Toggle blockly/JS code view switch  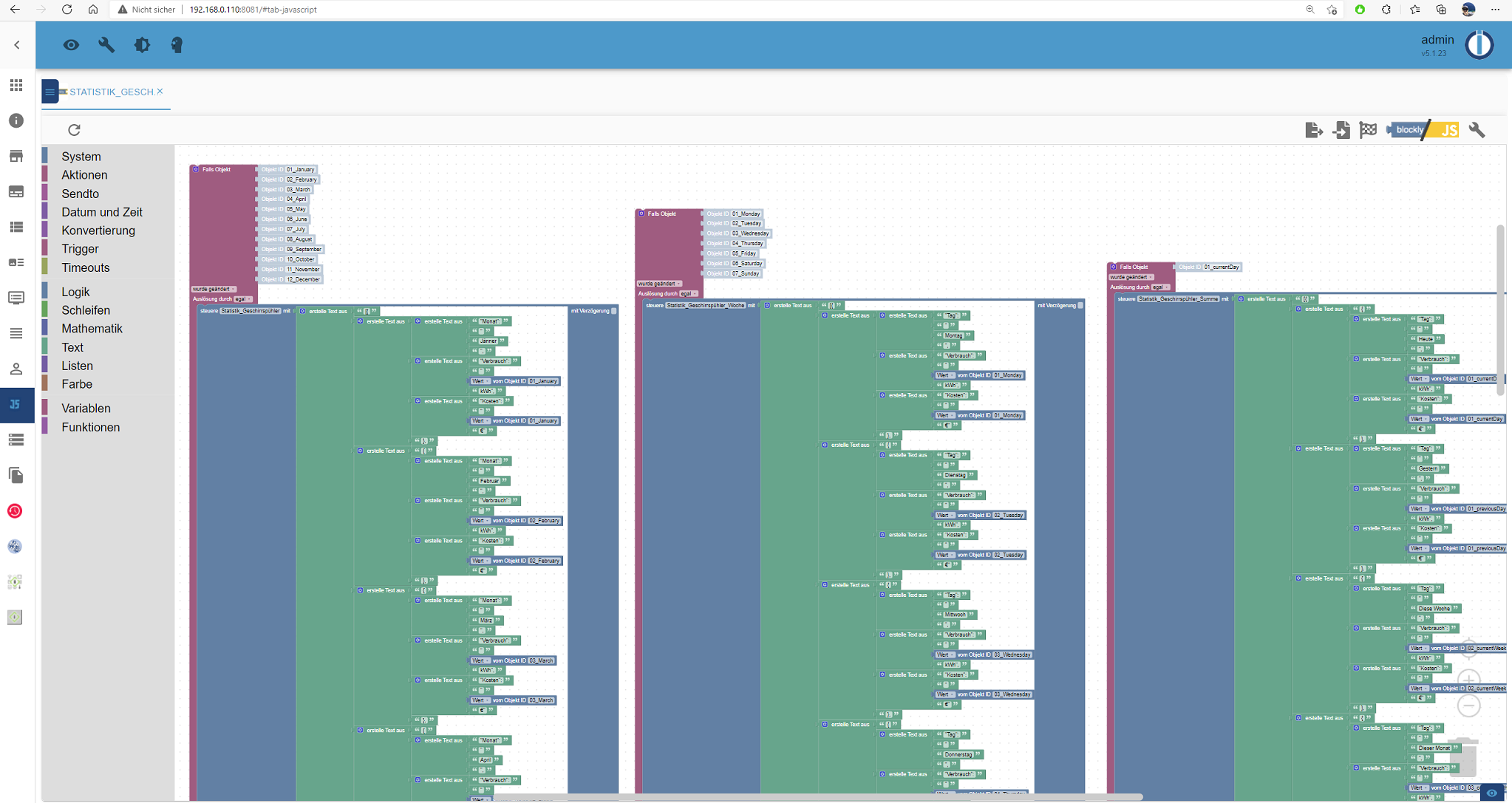point(1423,130)
